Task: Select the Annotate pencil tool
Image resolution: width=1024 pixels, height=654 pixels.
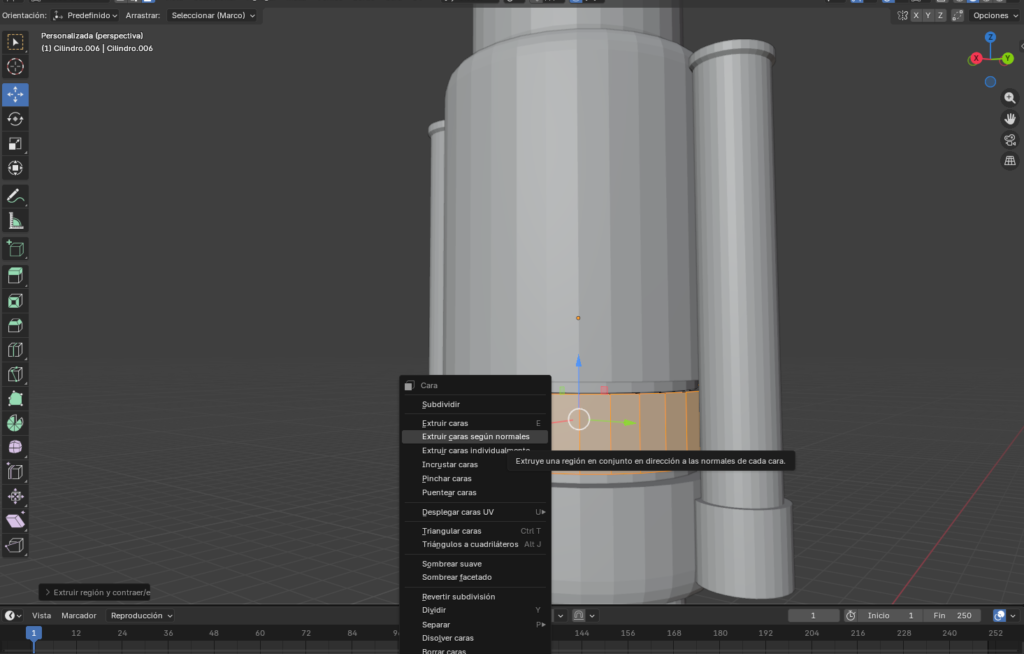Action: 15,196
